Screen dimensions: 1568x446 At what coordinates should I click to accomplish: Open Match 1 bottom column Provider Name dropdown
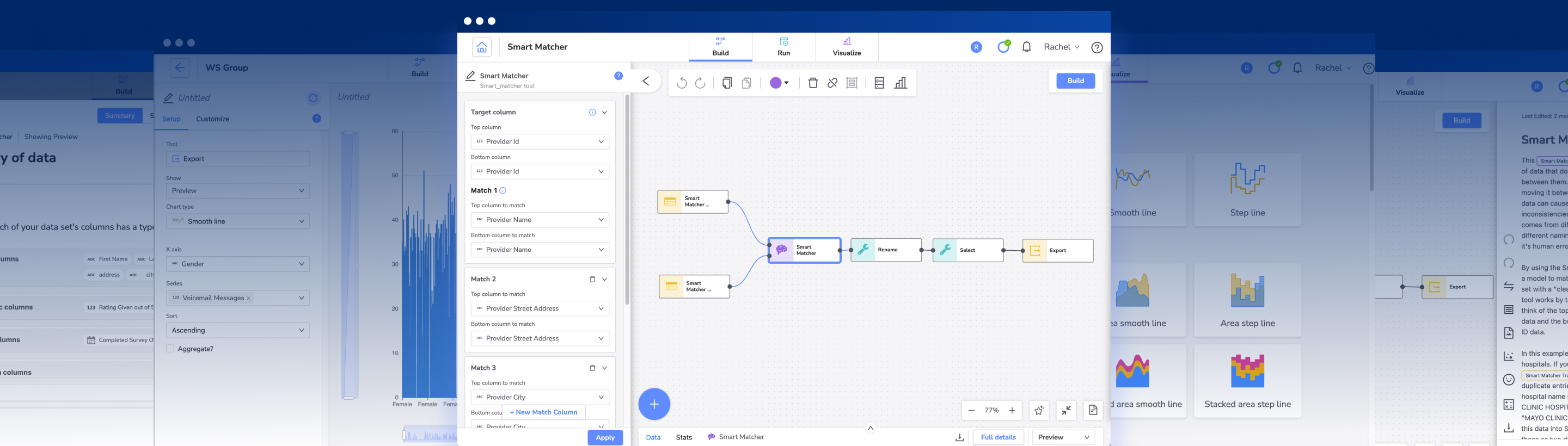coord(540,250)
